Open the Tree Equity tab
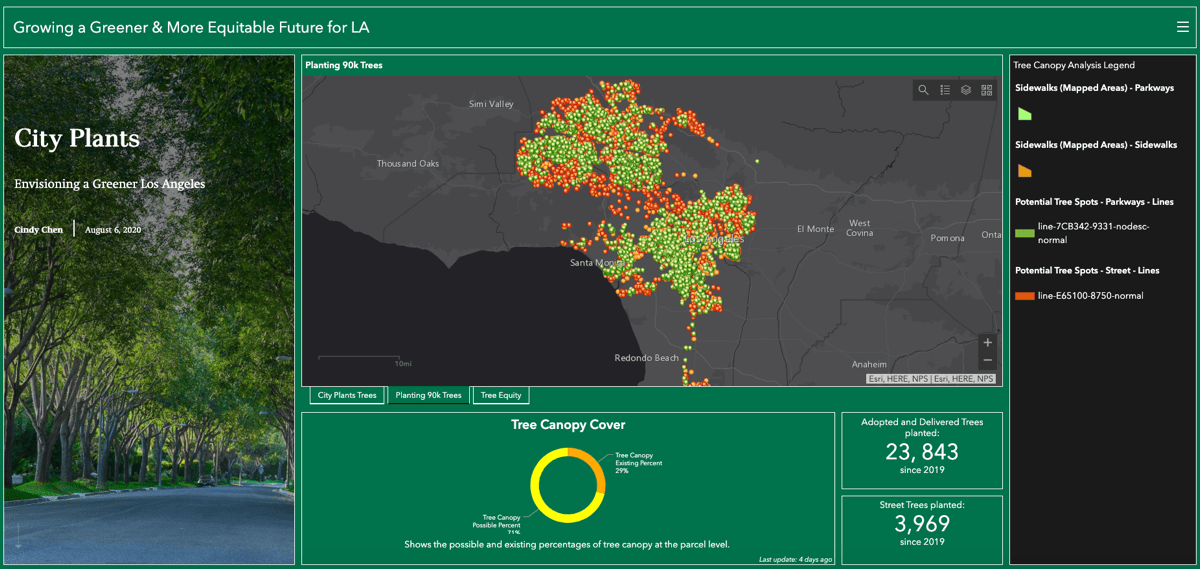Screen dimensions: 1200x569 [501, 395]
